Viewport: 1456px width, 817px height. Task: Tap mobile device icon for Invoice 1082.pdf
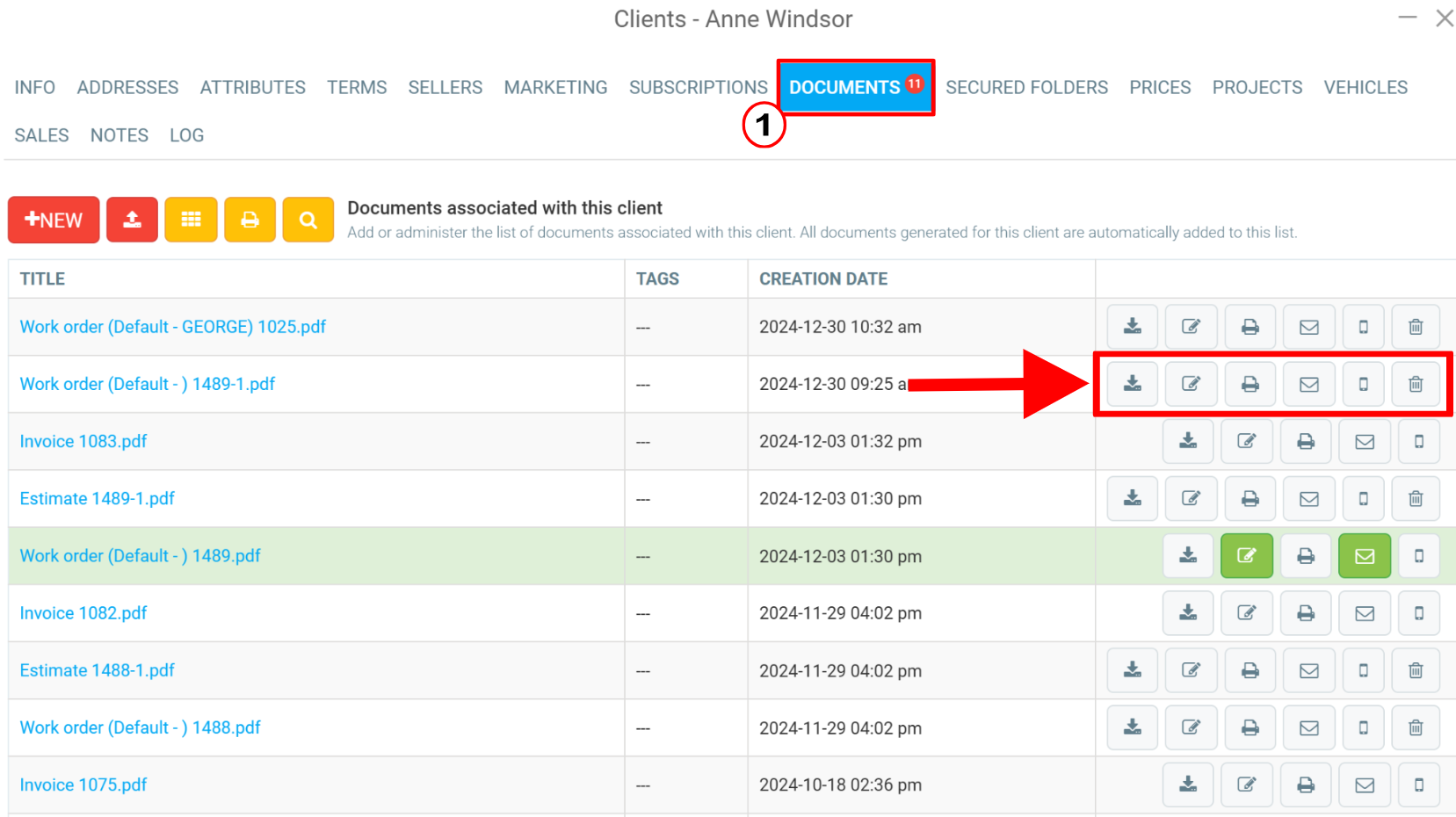pyautogui.click(x=1419, y=613)
